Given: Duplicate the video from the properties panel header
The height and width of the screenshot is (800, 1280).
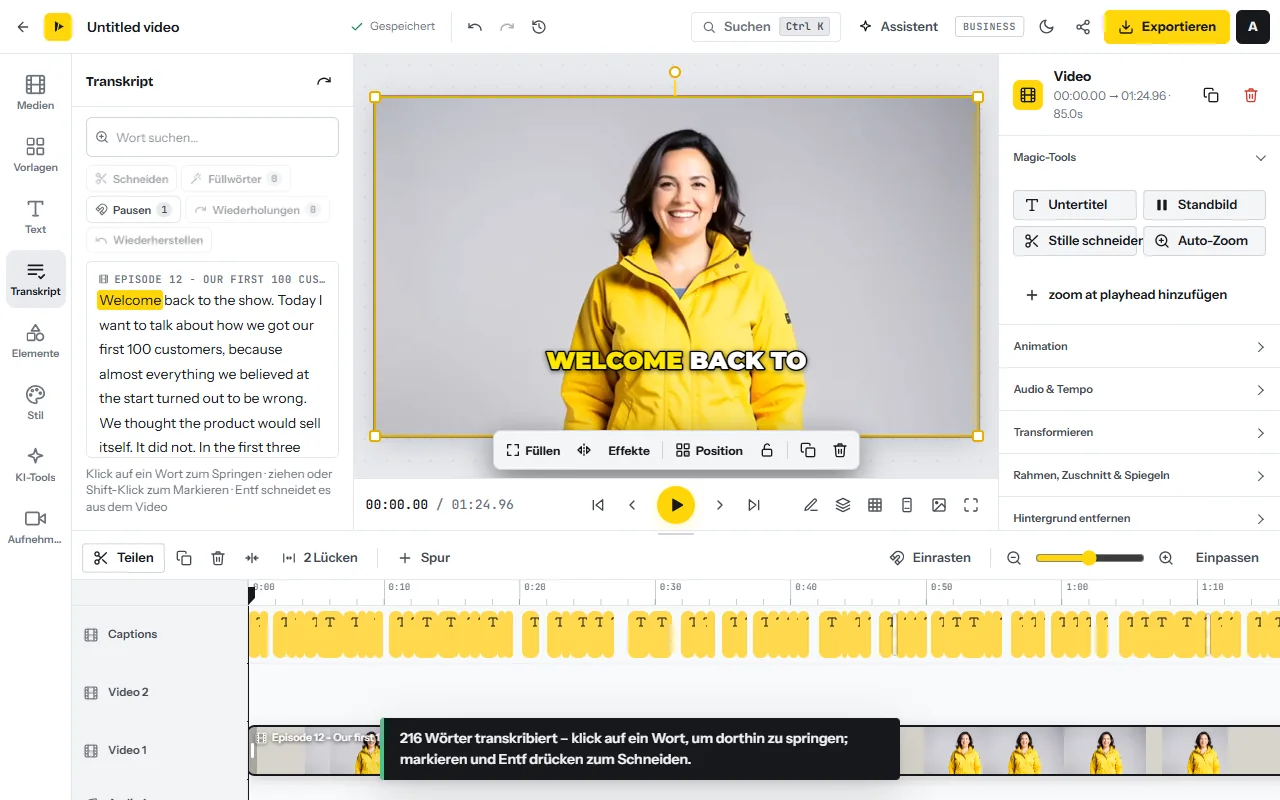Looking at the screenshot, I should click(1211, 95).
